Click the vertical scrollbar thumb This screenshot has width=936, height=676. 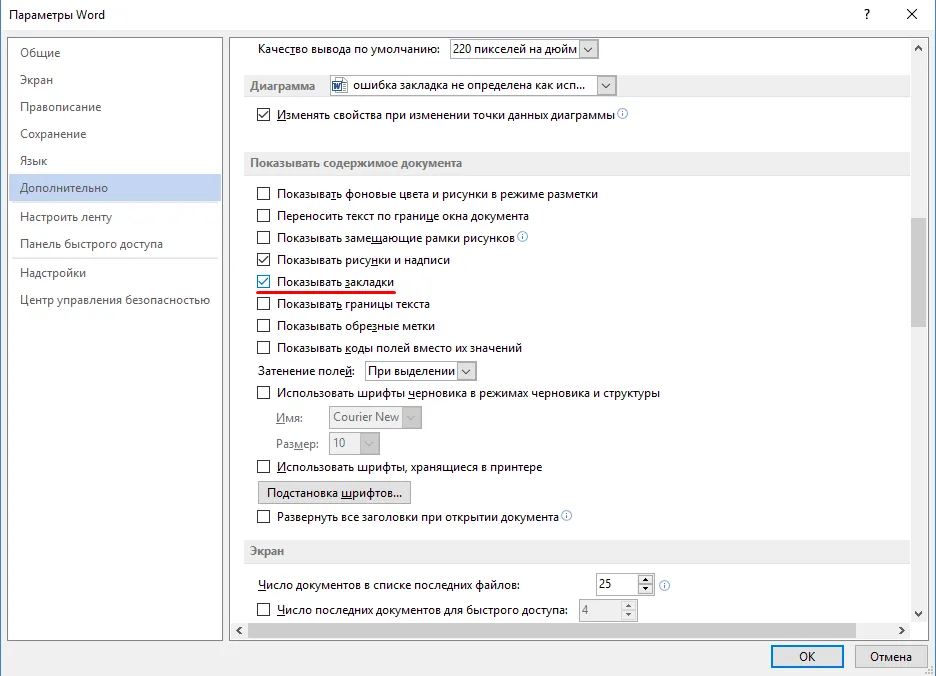pos(918,272)
